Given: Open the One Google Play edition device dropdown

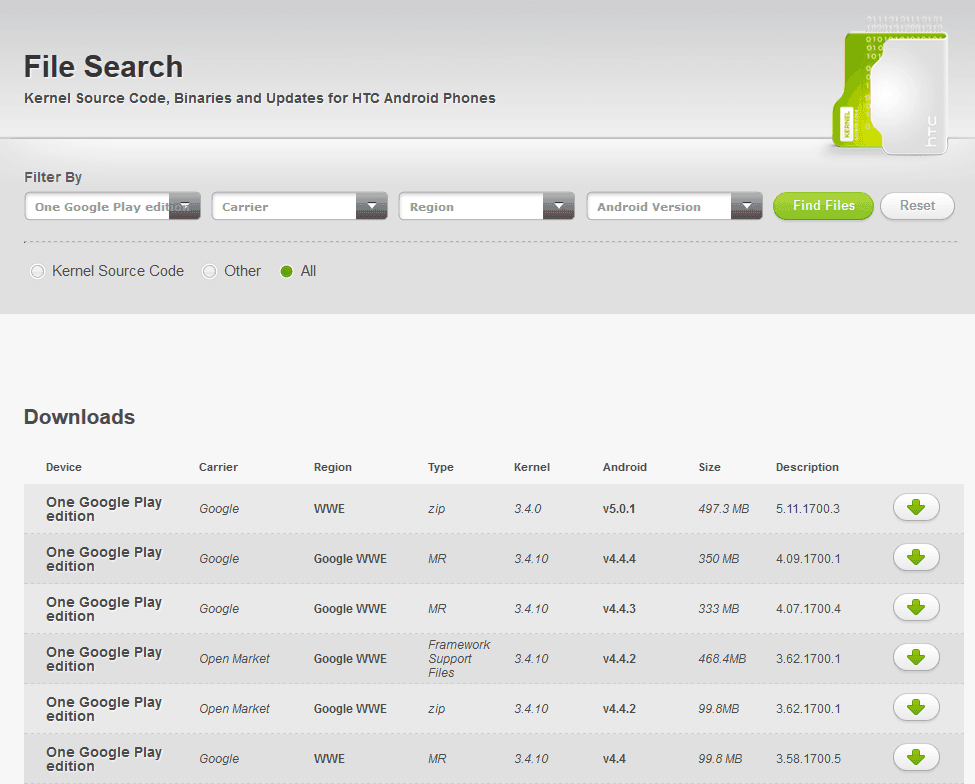Looking at the screenshot, I should click(x=113, y=206).
